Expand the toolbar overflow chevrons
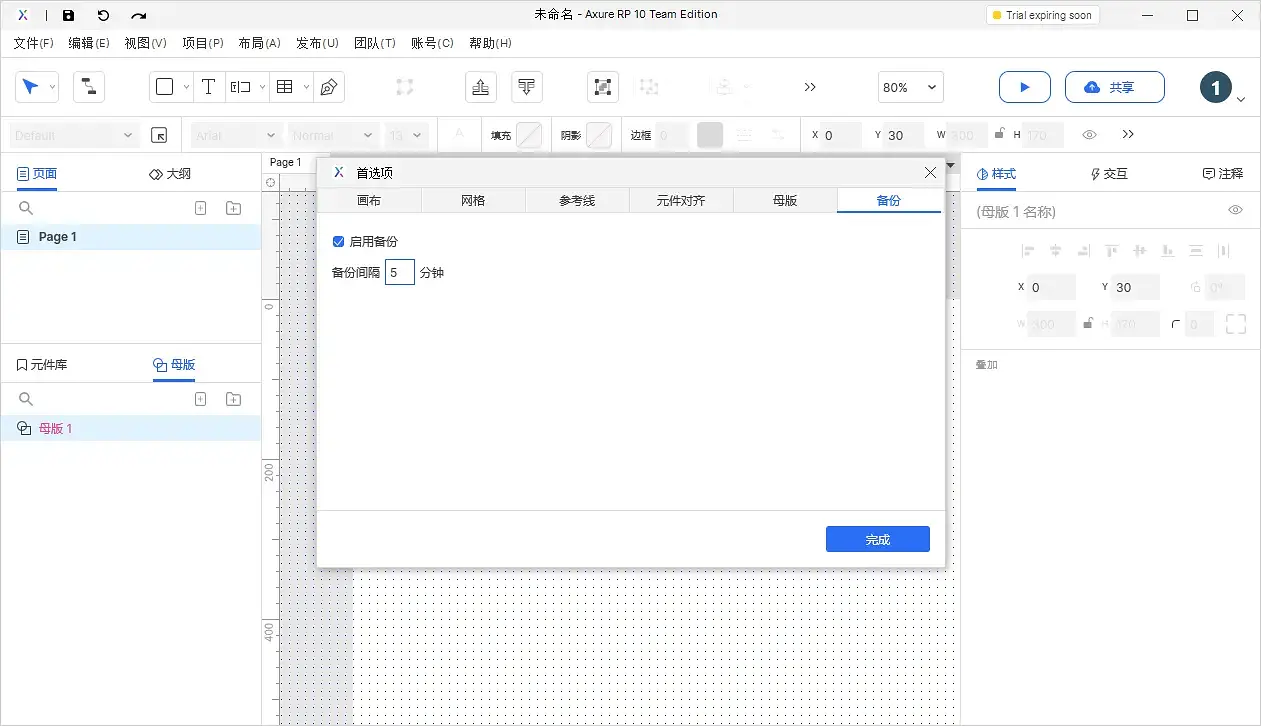 (x=810, y=87)
